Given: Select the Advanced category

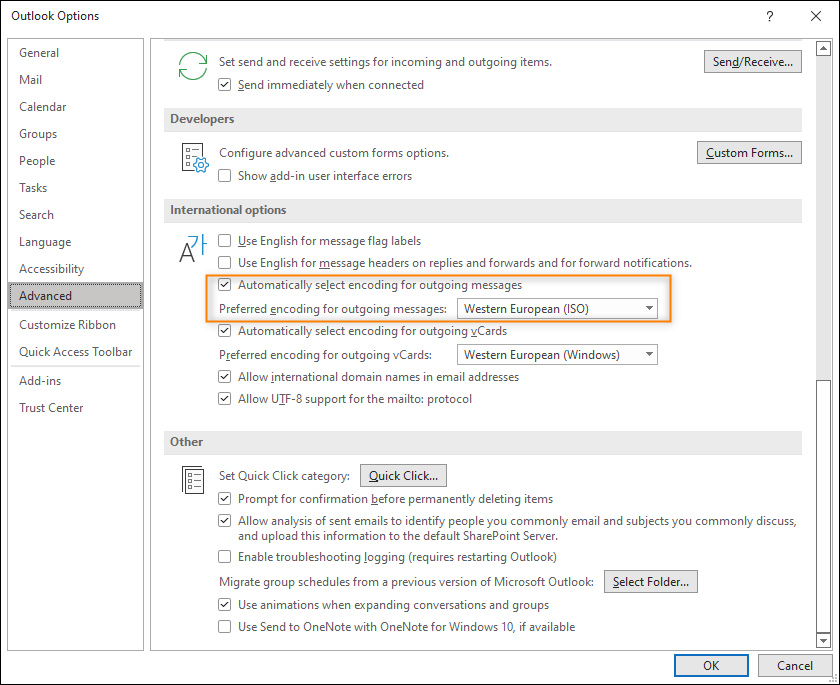Looking at the screenshot, I should coord(76,296).
